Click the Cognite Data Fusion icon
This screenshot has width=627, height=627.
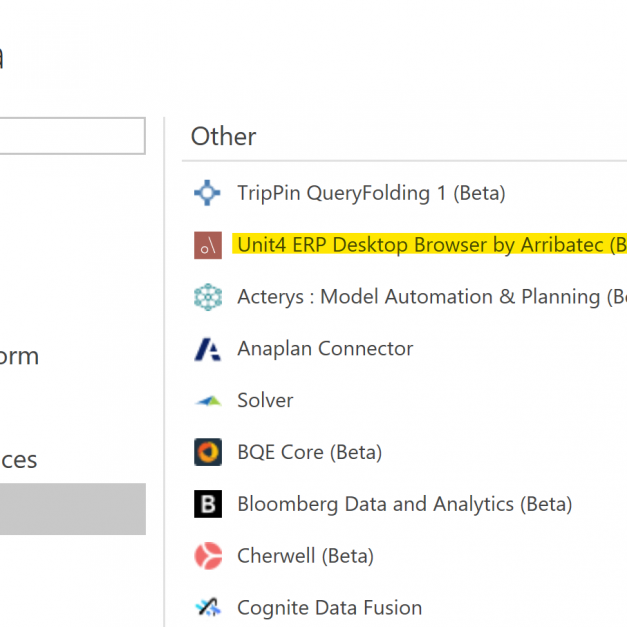coord(208,607)
